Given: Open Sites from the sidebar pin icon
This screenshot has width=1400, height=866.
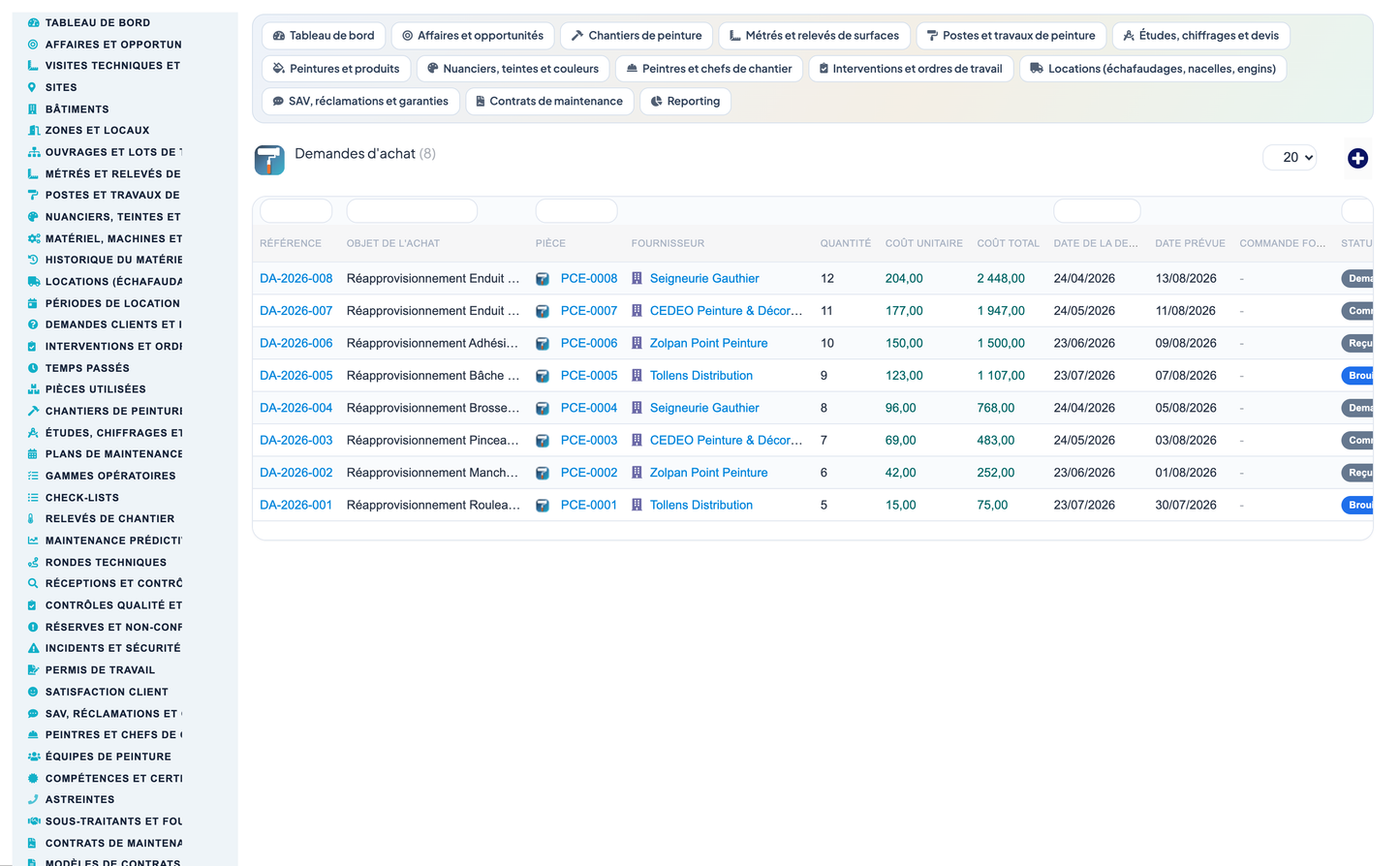Looking at the screenshot, I should coord(33,87).
